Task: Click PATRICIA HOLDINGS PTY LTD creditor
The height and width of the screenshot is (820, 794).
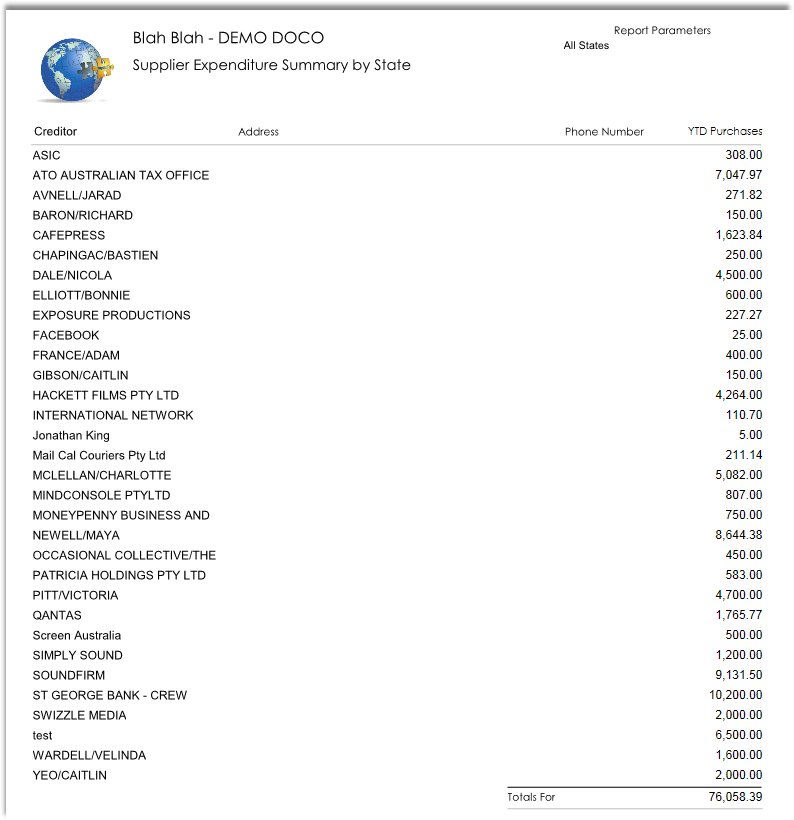Action: (119, 575)
